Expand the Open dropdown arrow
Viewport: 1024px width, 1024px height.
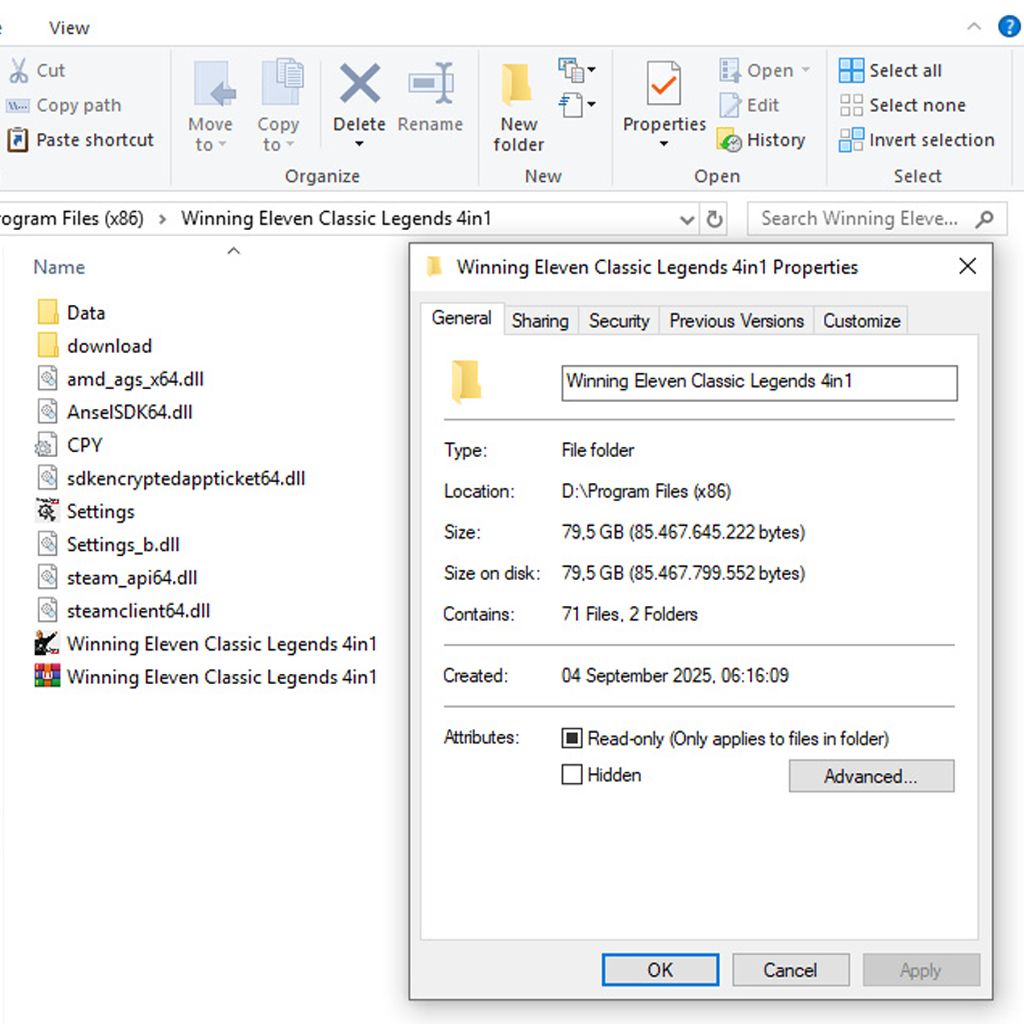(806, 69)
